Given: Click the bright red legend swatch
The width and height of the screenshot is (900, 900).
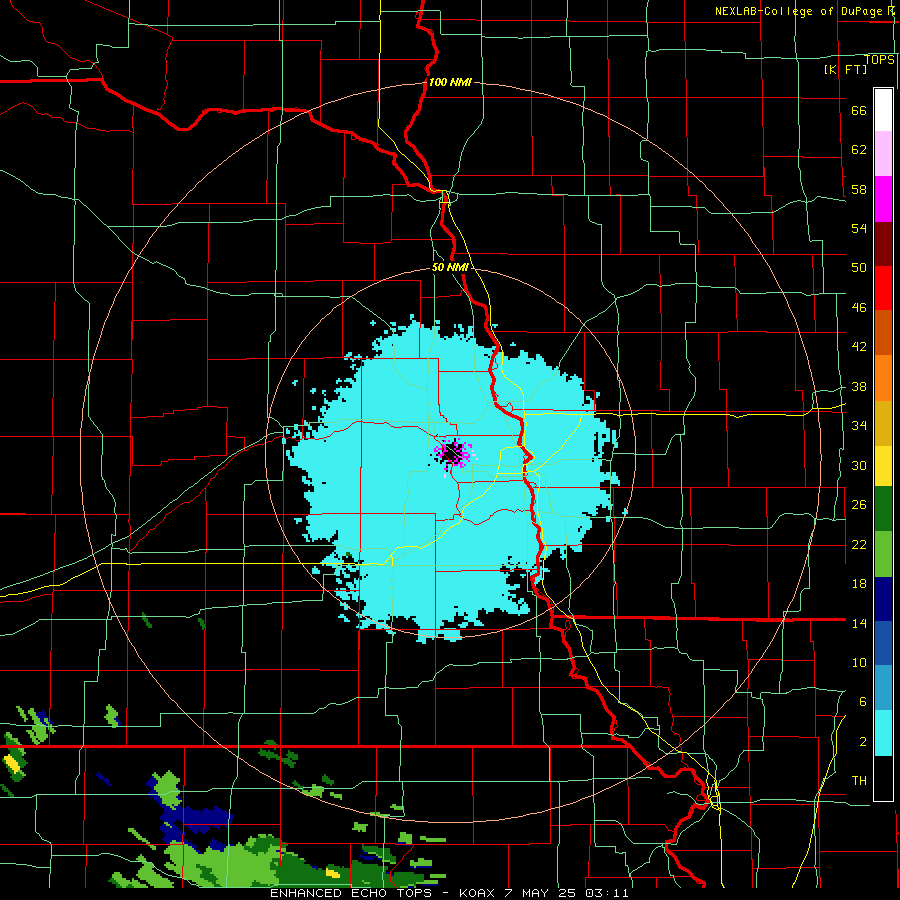Looking at the screenshot, I should pos(883,288).
